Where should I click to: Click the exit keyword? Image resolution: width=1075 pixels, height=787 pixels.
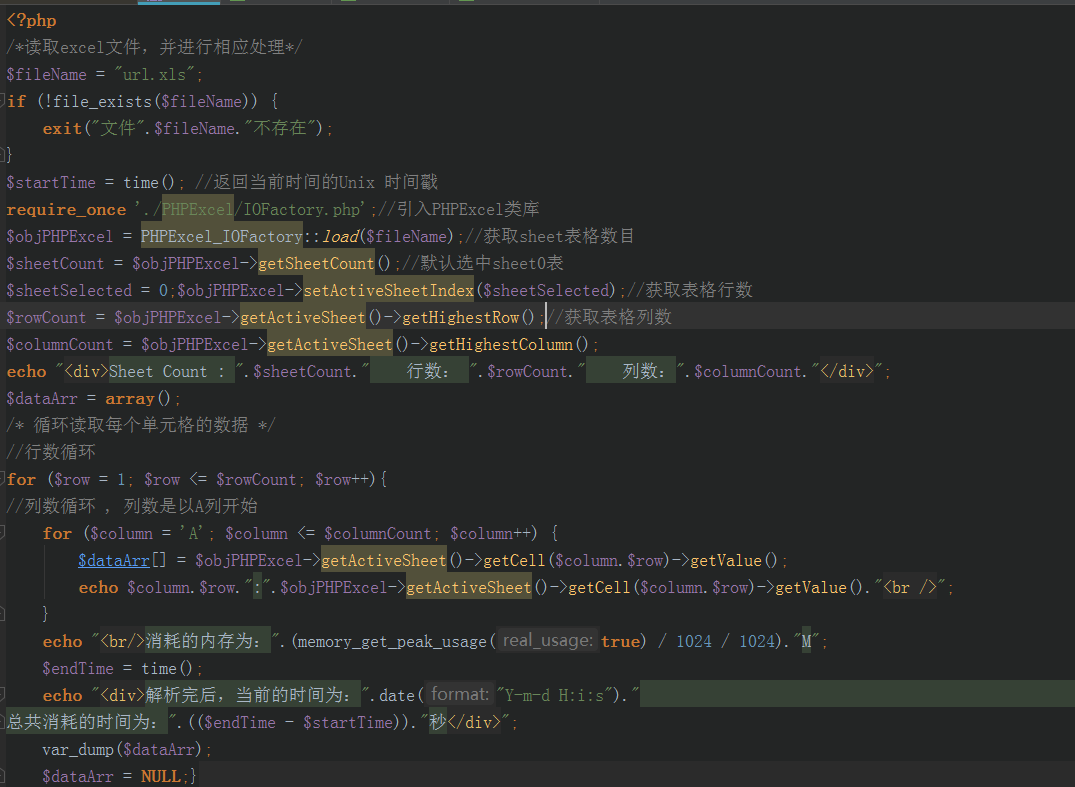point(62,129)
